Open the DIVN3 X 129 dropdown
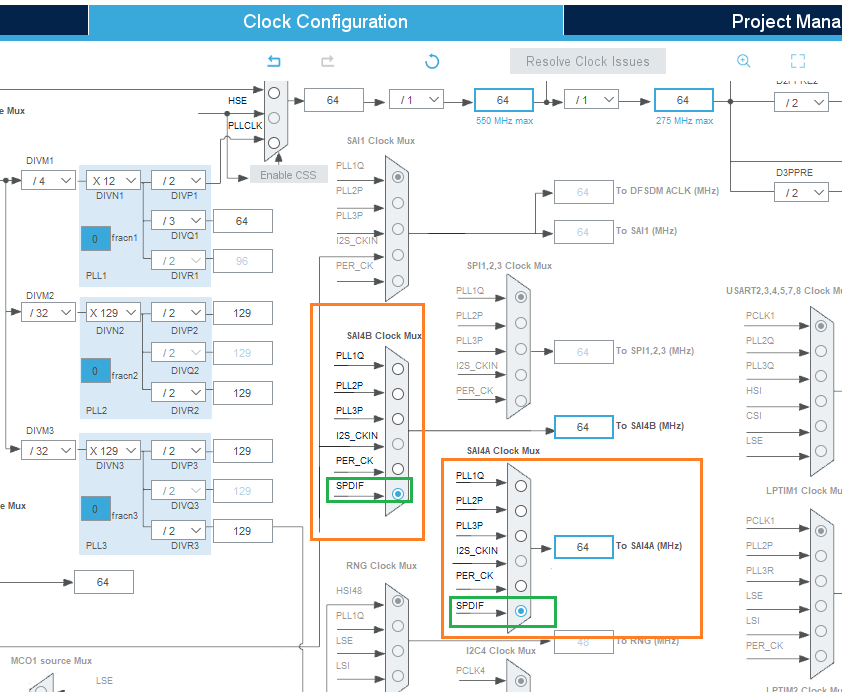 click(x=113, y=450)
